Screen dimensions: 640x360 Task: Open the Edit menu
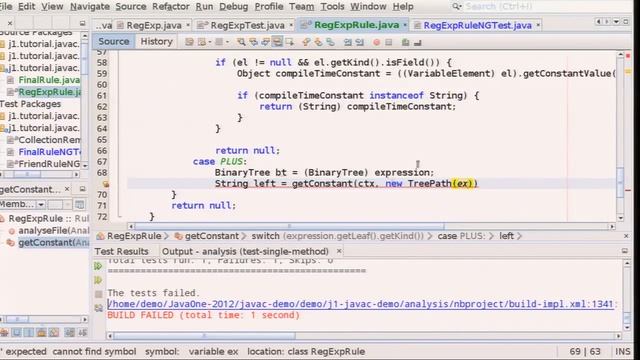tap(27, 7)
